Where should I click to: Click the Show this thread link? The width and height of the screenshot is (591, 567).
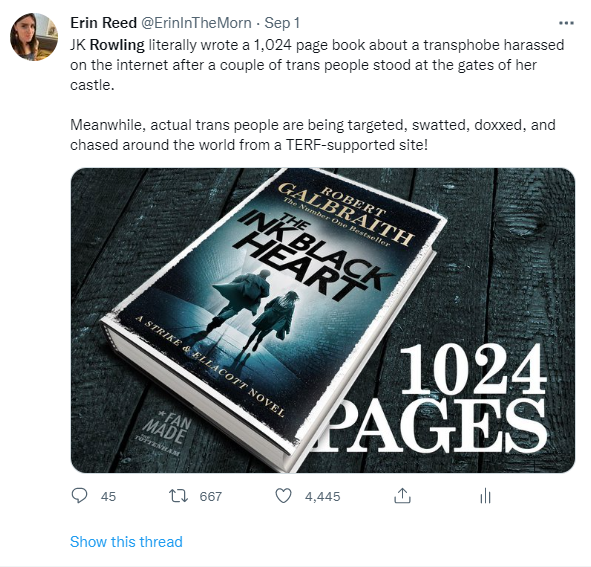coord(126,542)
